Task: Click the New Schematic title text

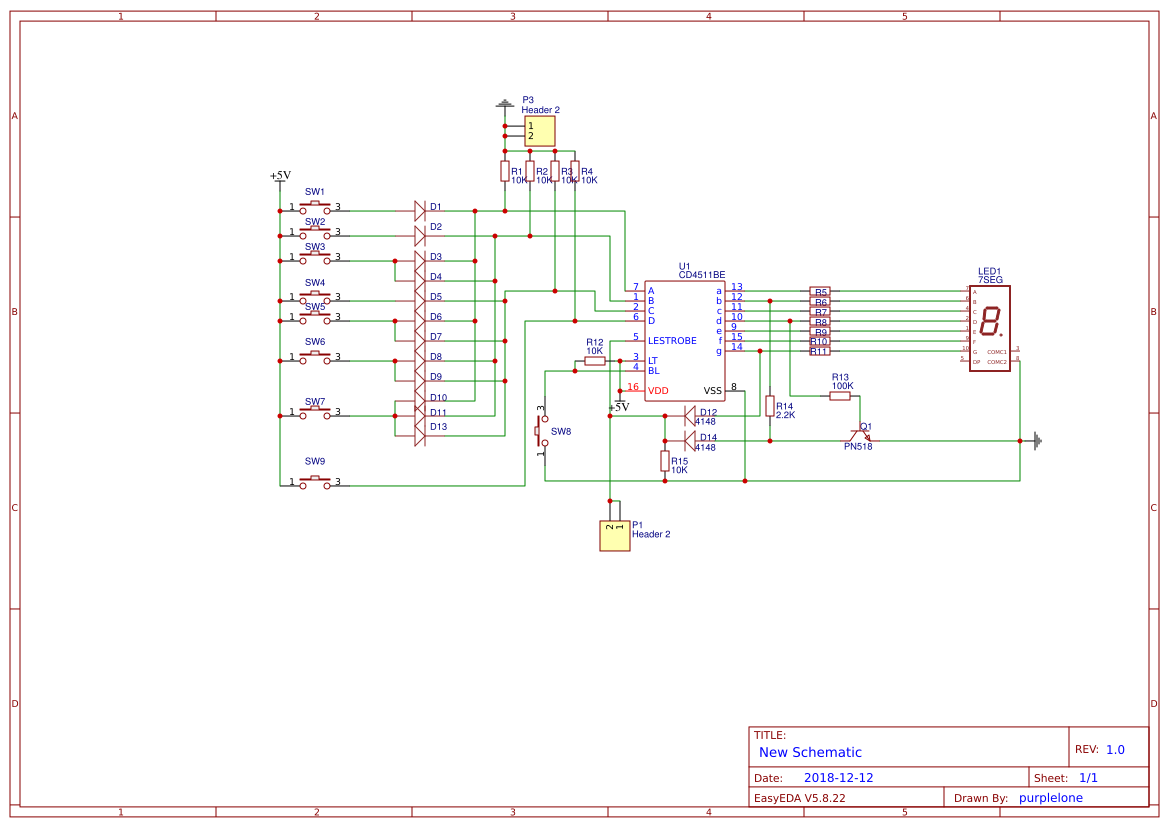Action: coord(810,752)
